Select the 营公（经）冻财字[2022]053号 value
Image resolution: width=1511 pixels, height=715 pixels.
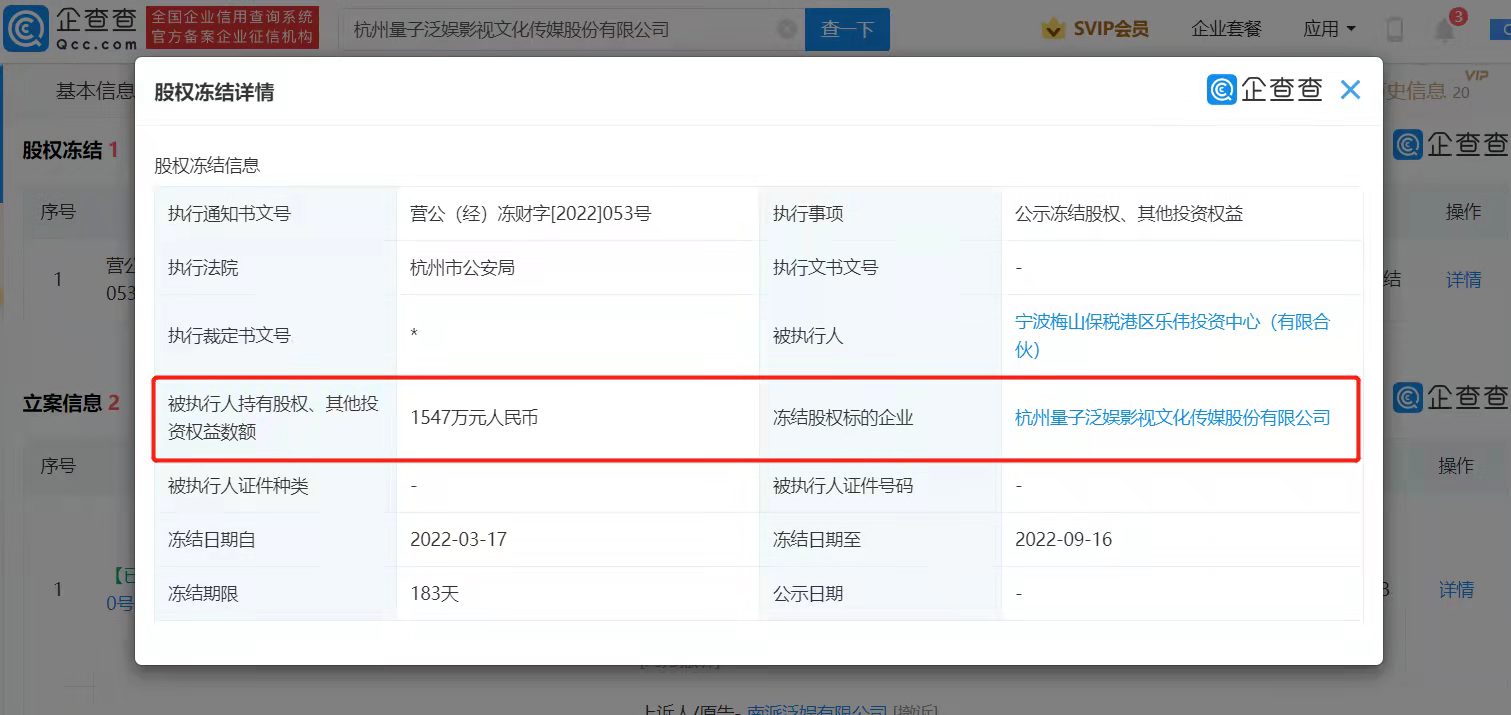click(x=530, y=213)
